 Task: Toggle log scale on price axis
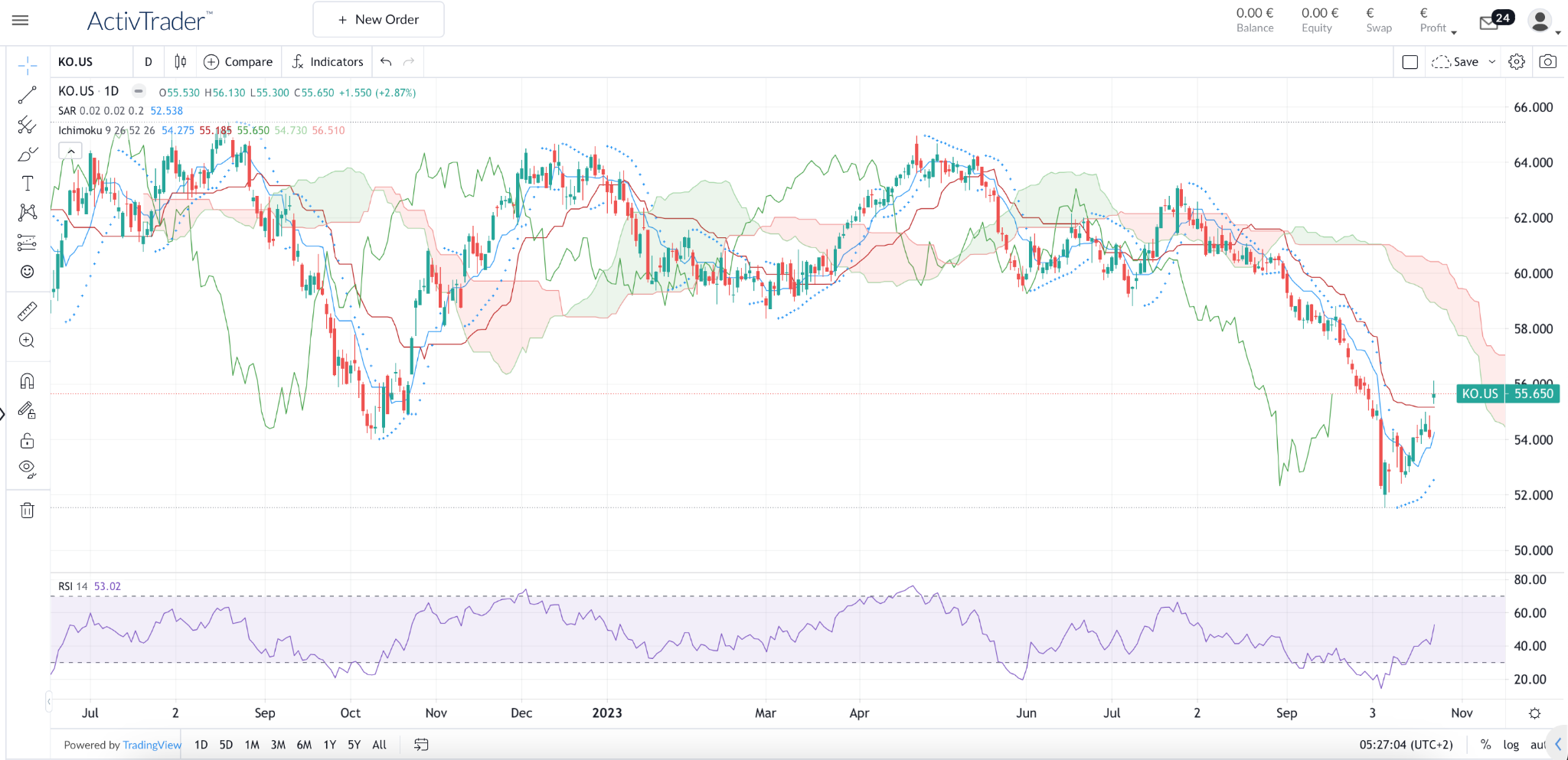coord(1511,745)
